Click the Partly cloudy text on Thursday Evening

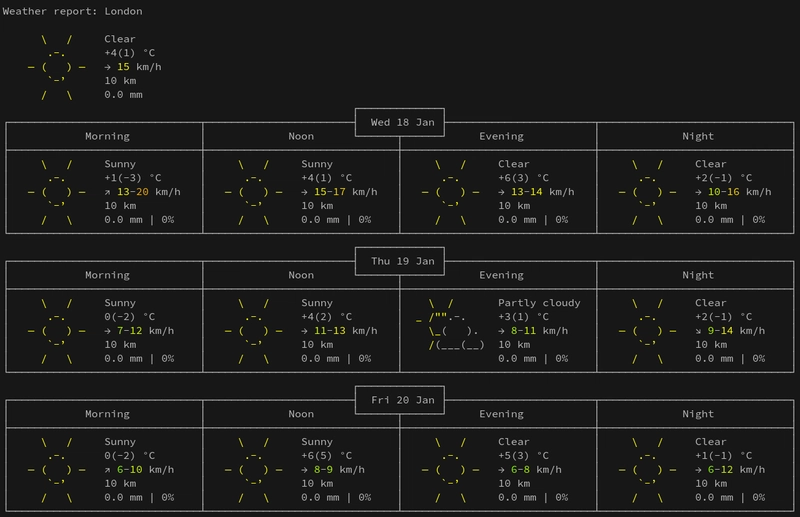coord(539,303)
